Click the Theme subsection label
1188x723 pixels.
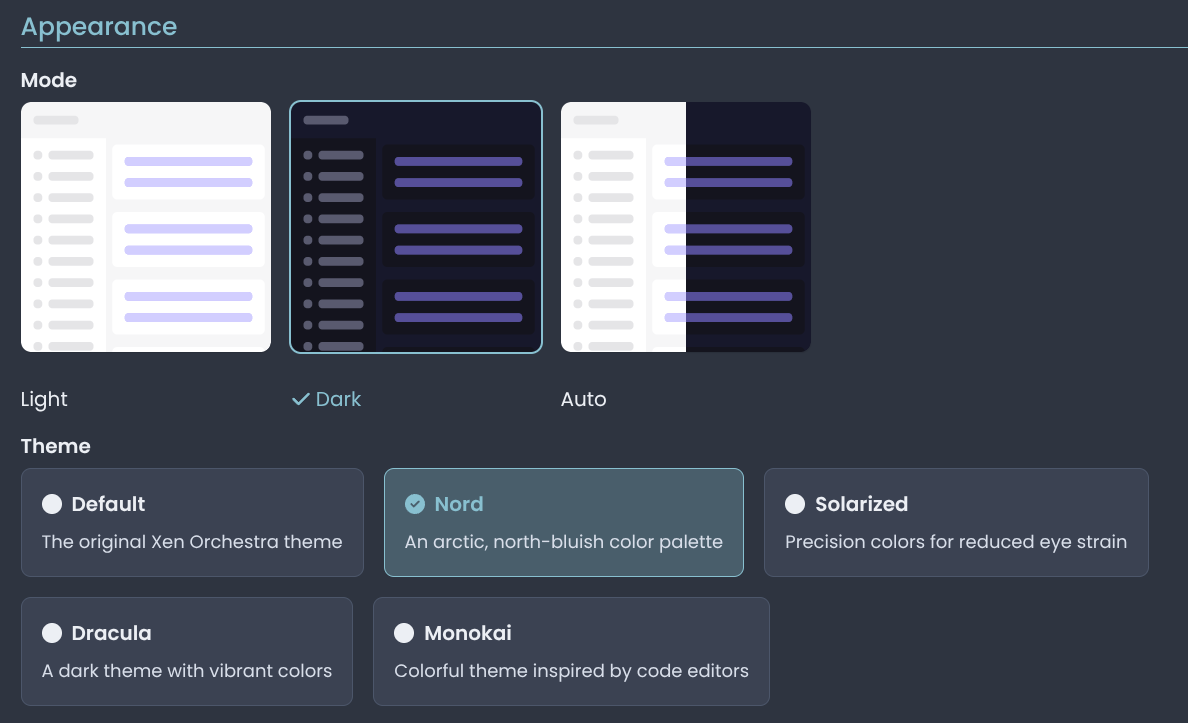[56, 446]
